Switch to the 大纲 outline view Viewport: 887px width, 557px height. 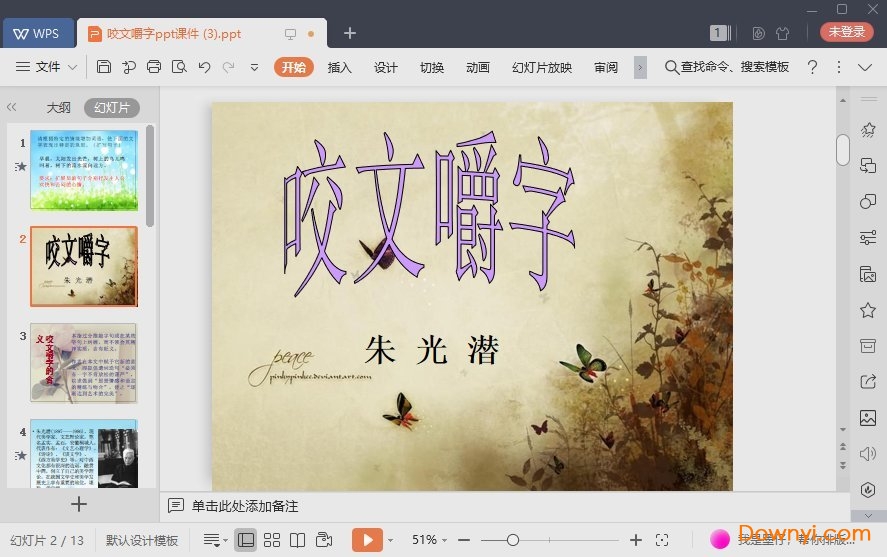coord(58,107)
